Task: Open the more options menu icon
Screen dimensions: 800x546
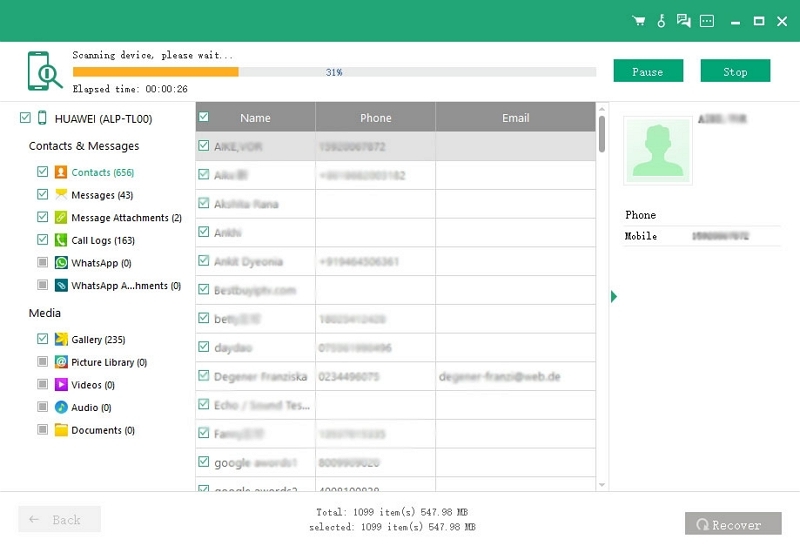Action: pyautogui.click(x=706, y=20)
